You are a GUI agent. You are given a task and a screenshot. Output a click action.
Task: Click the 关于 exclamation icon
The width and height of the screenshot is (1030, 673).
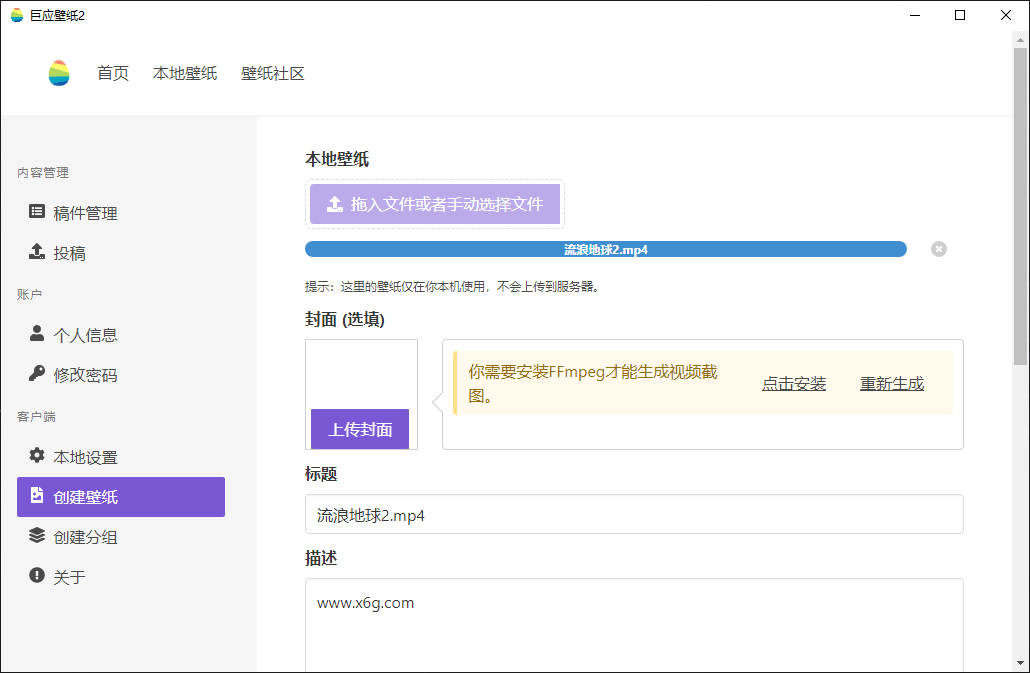(x=36, y=576)
